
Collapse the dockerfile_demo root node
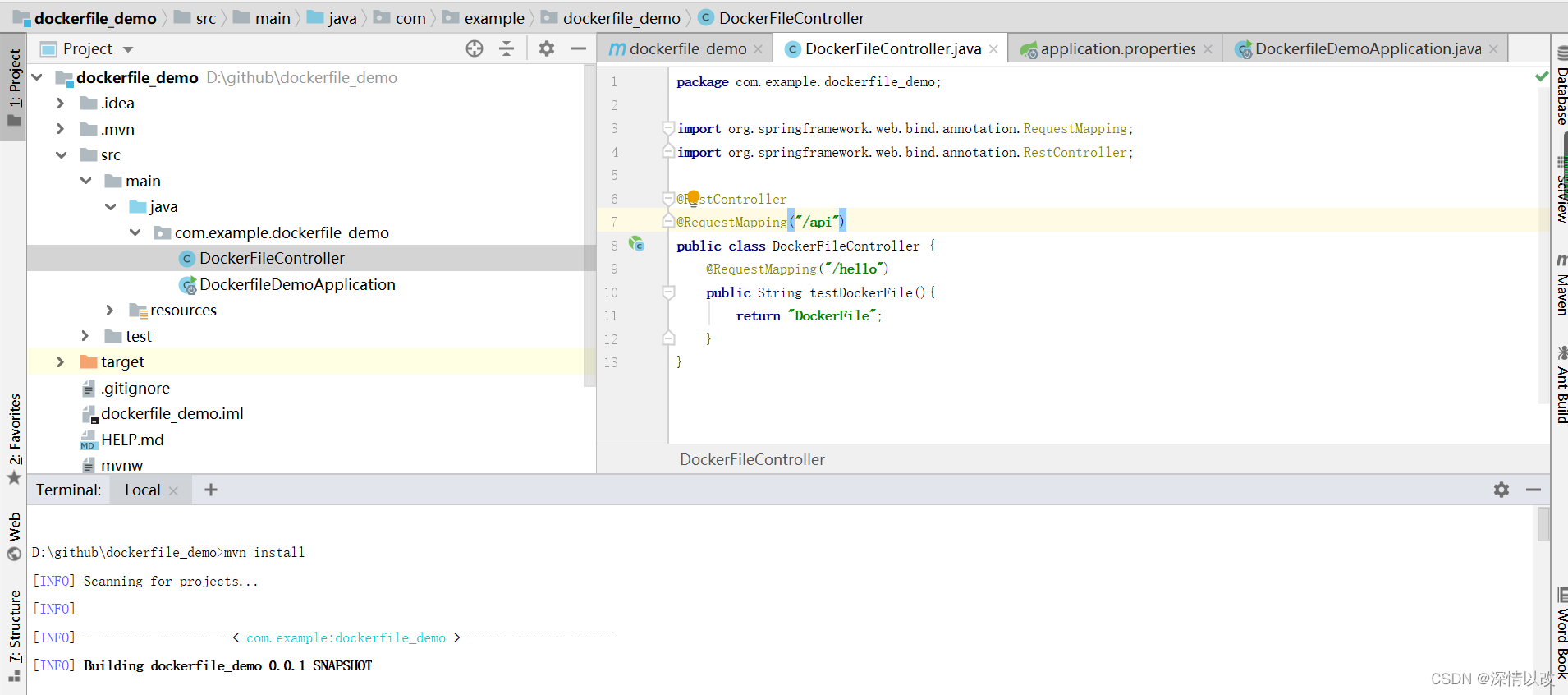pyautogui.click(x=37, y=77)
